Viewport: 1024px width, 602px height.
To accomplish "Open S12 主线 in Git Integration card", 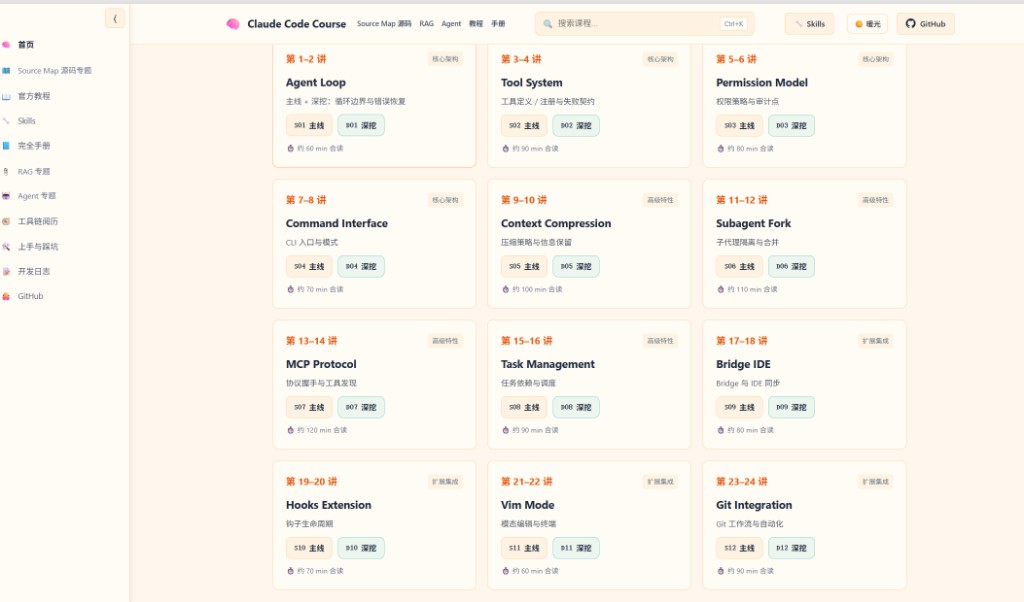I will 739,548.
